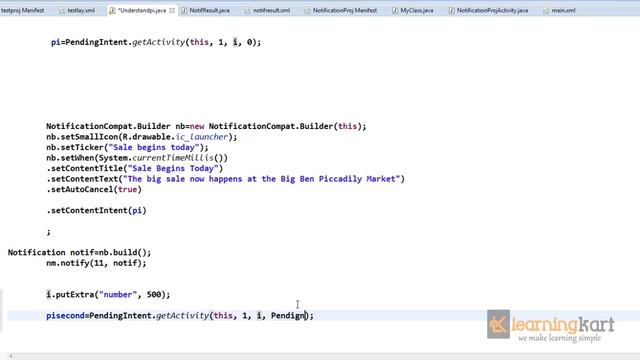Switch to the testproj Manifest tab
The height and width of the screenshot is (360, 640).
(22, 10)
